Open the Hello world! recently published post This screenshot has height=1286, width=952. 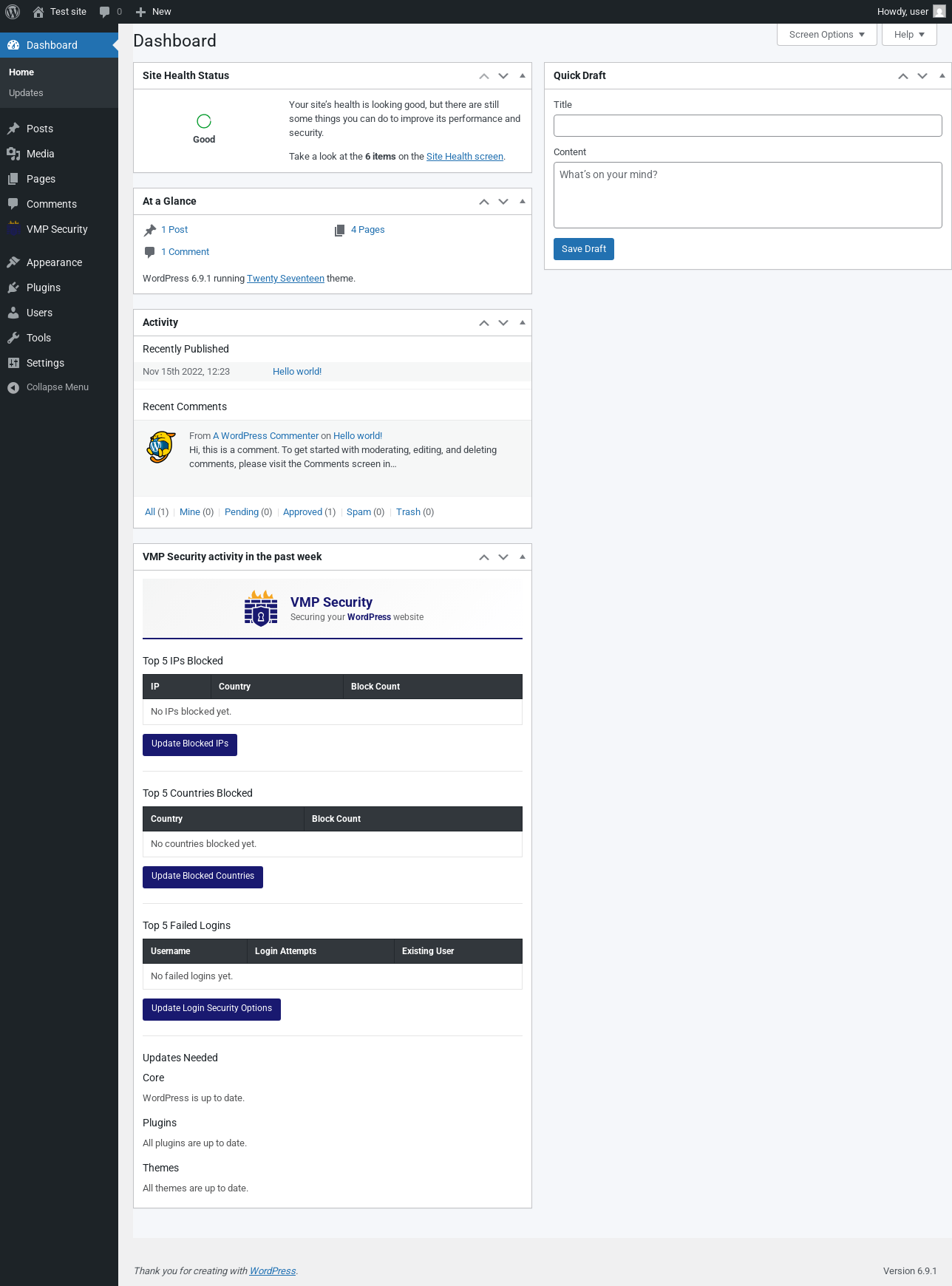pyautogui.click(x=297, y=372)
